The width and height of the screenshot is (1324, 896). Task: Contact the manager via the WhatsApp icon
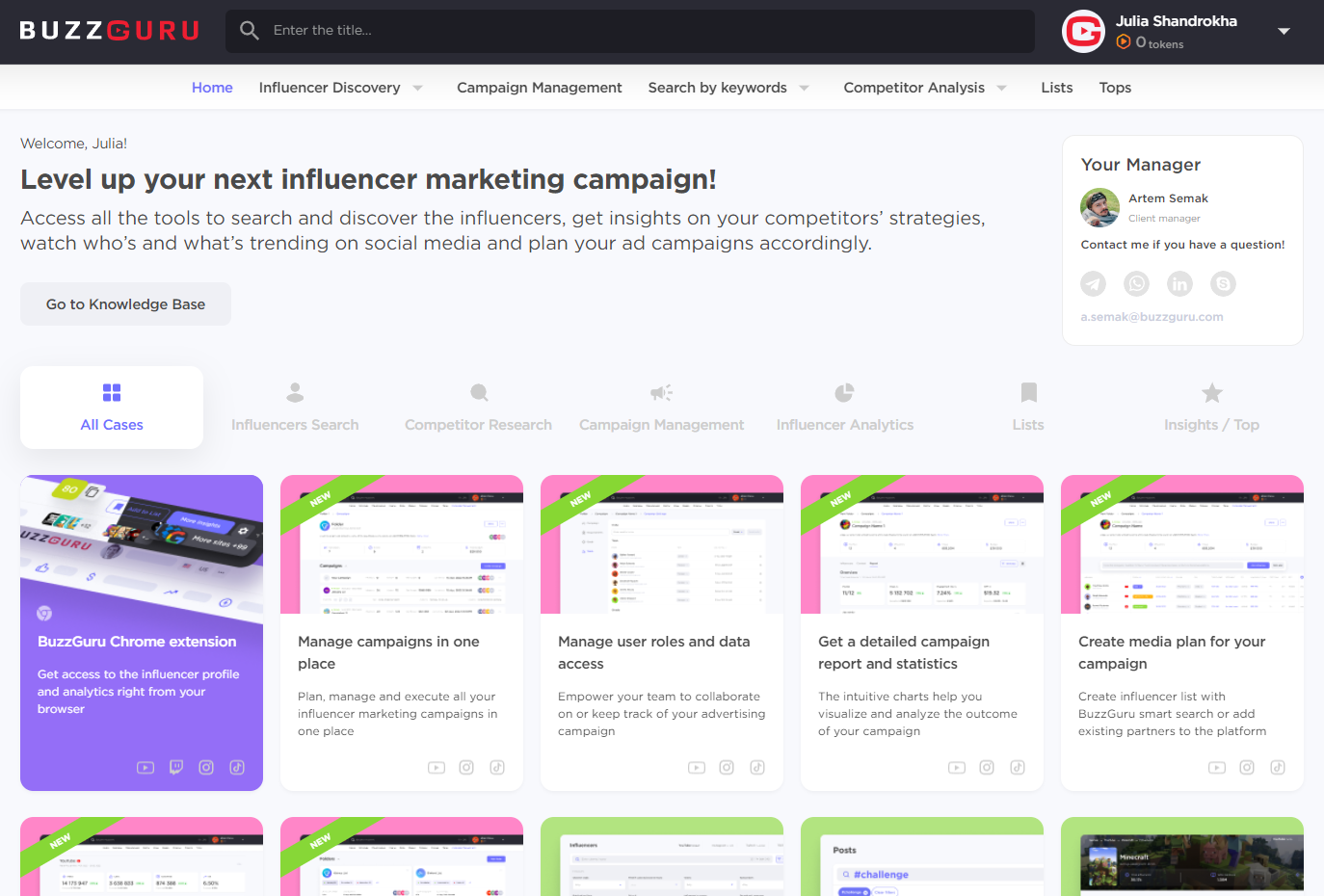[1137, 283]
